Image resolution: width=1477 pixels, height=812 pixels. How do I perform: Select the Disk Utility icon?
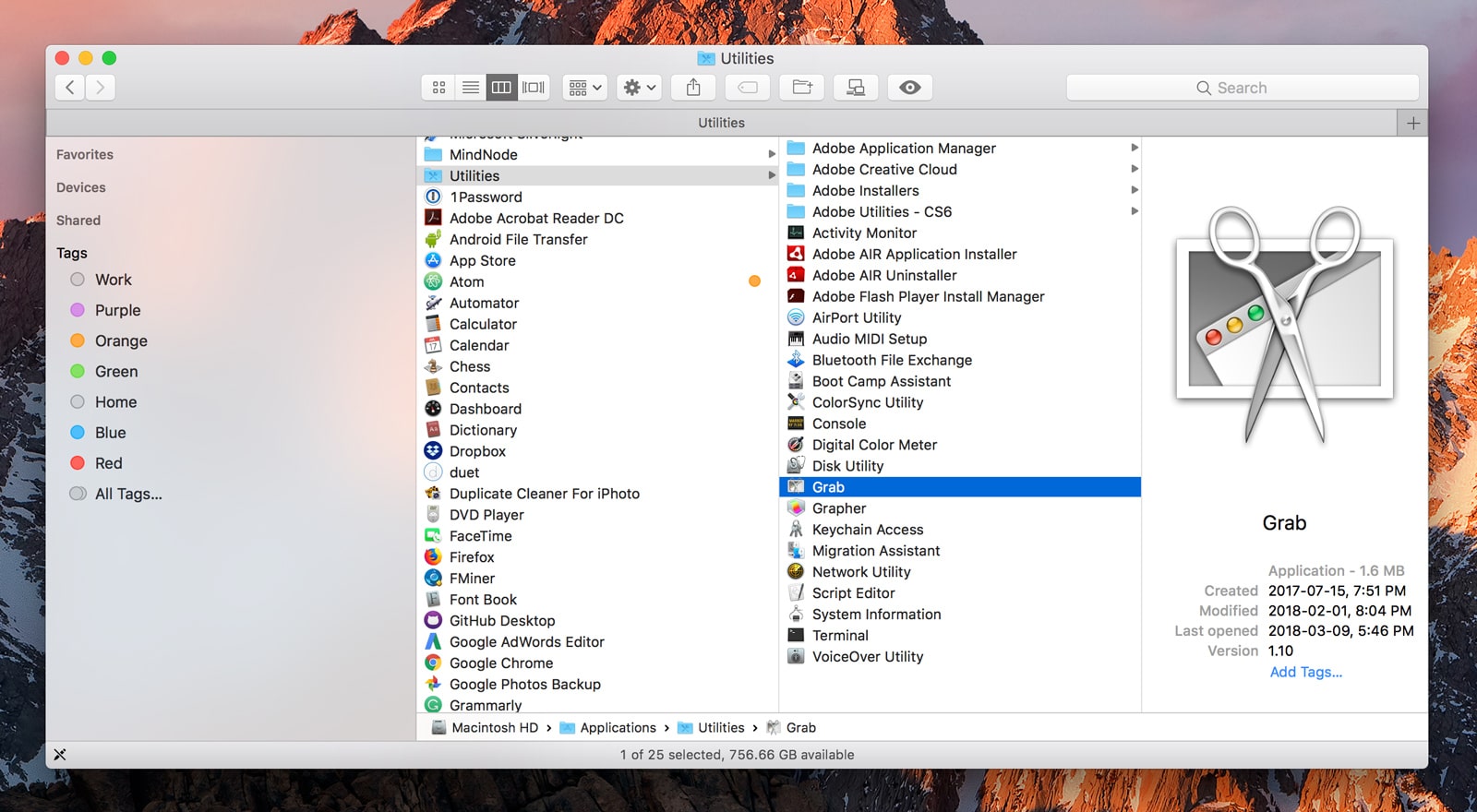[x=796, y=466]
